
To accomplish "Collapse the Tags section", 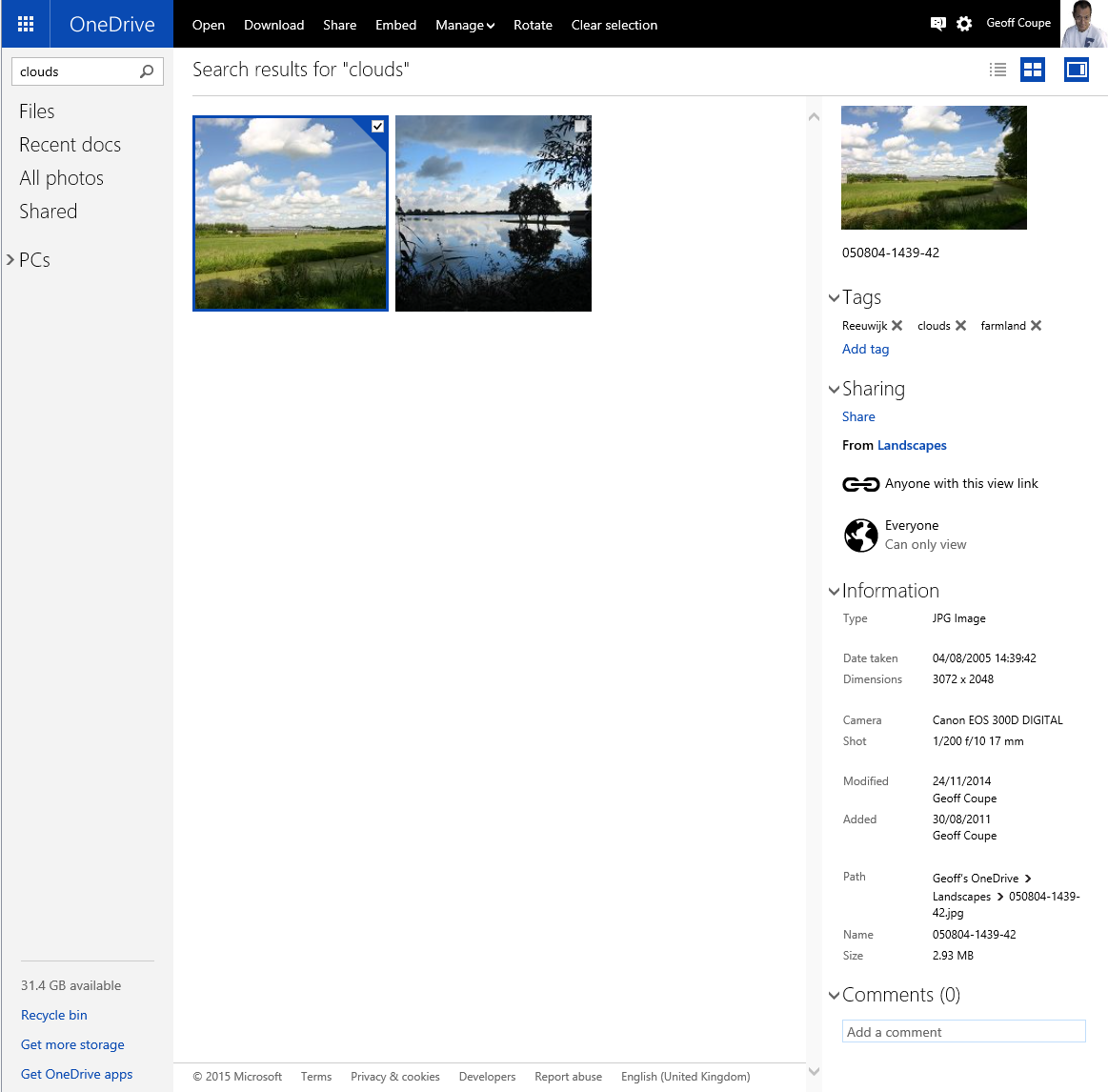I will tap(835, 298).
